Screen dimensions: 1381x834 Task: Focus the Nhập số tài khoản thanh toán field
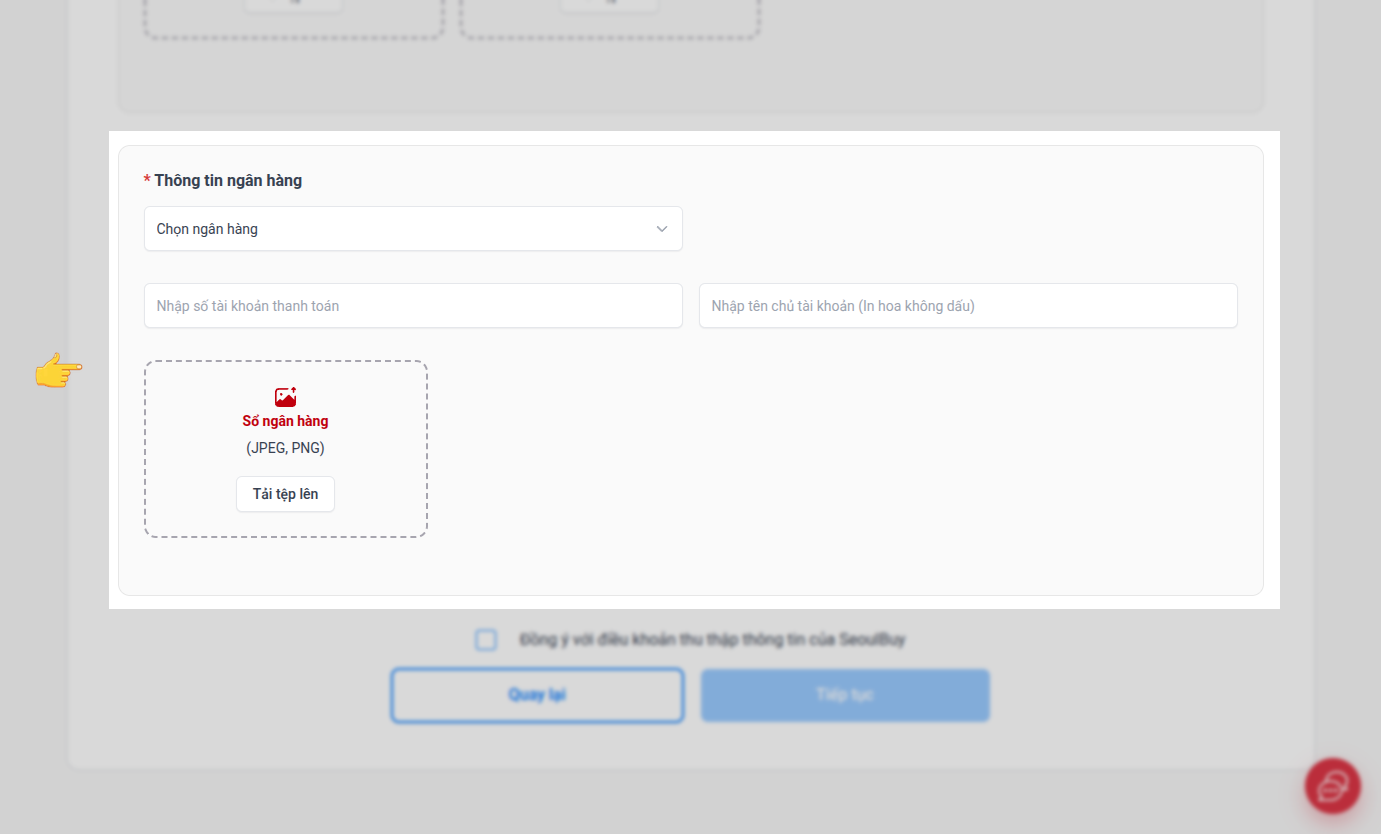click(x=412, y=306)
